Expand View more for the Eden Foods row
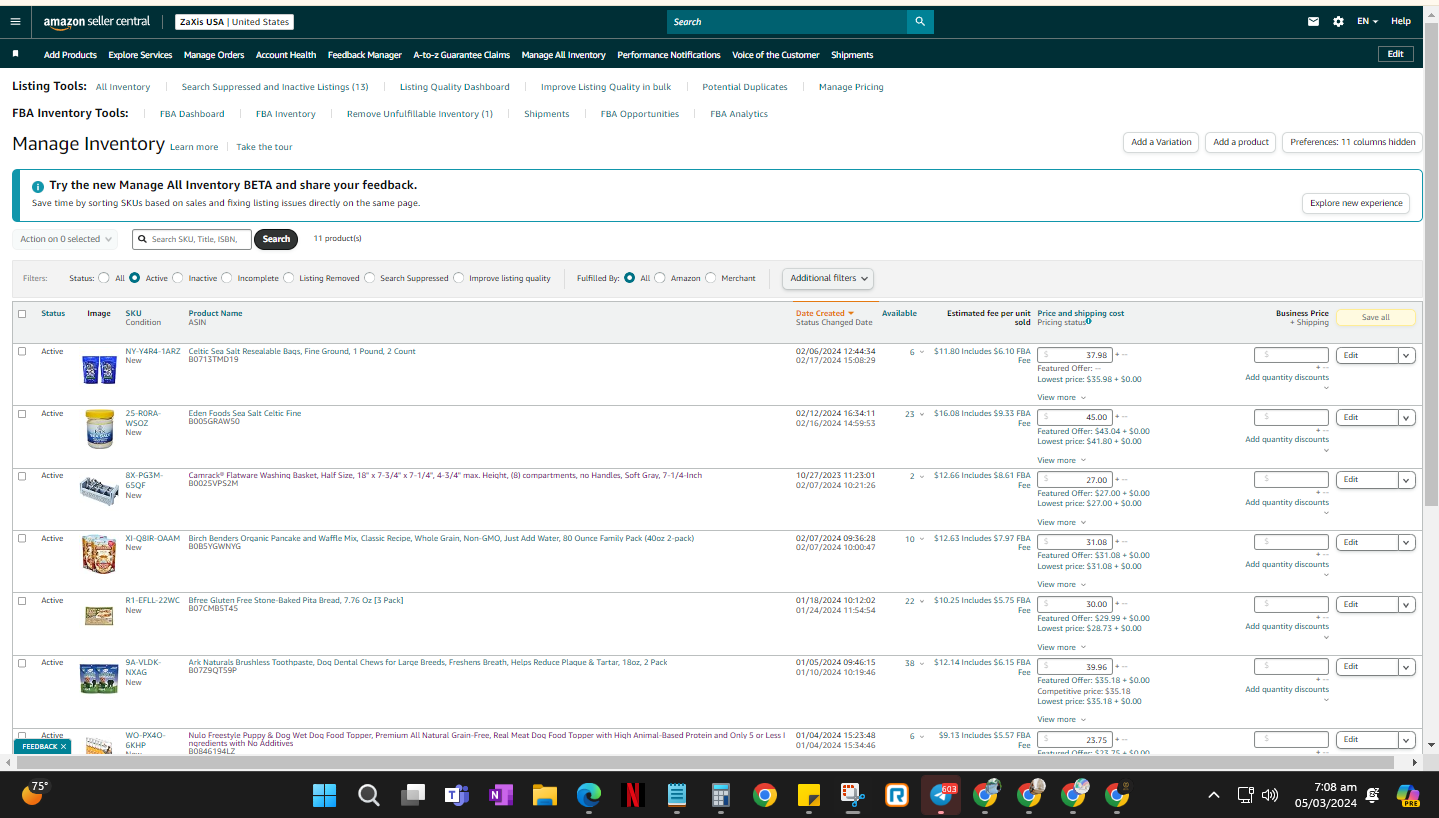This screenshot has width=1439, height=818. point(1061,460)
